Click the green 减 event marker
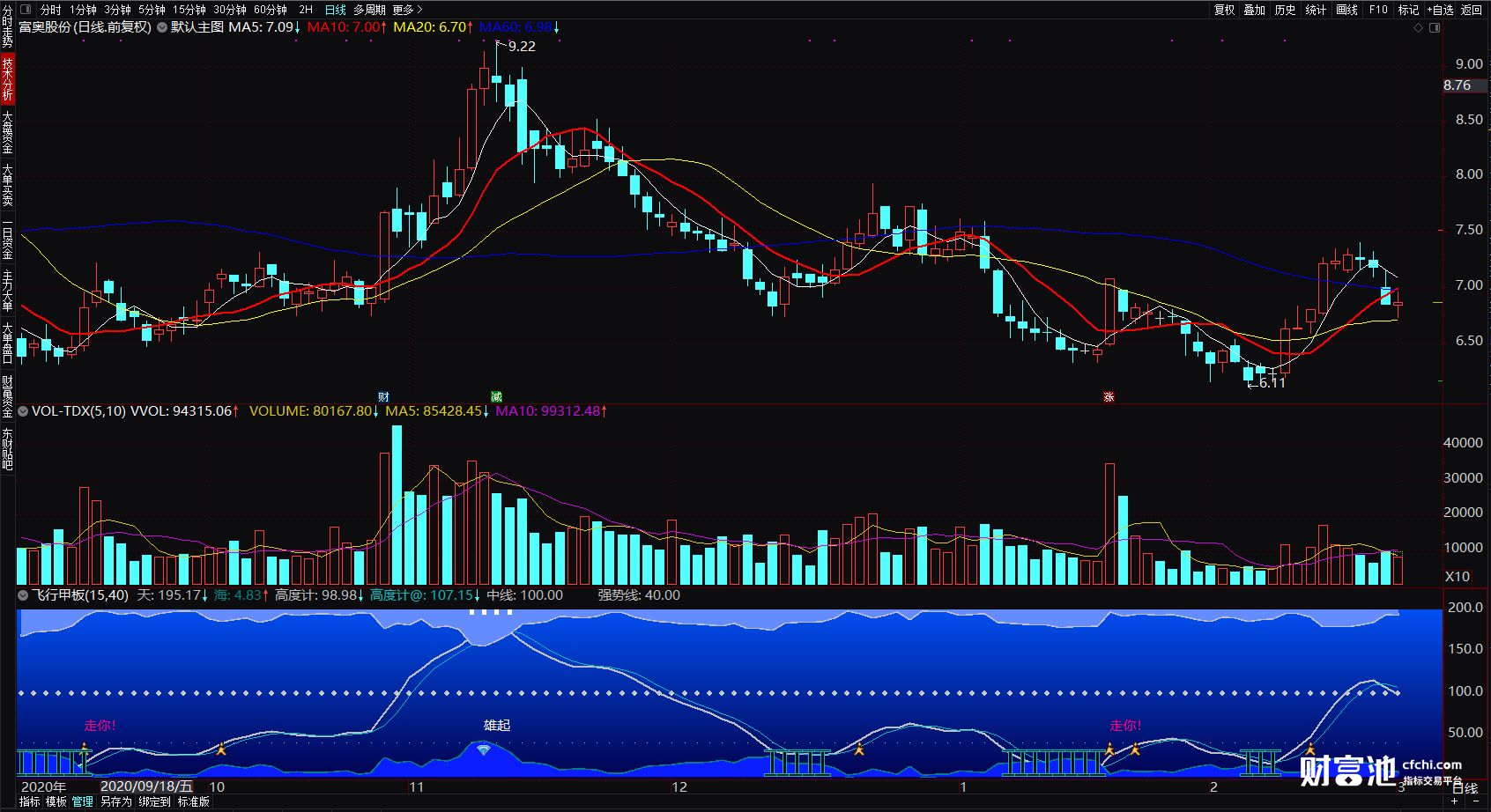The height and width of the screenshot is (812, 1491). [496, 397]
